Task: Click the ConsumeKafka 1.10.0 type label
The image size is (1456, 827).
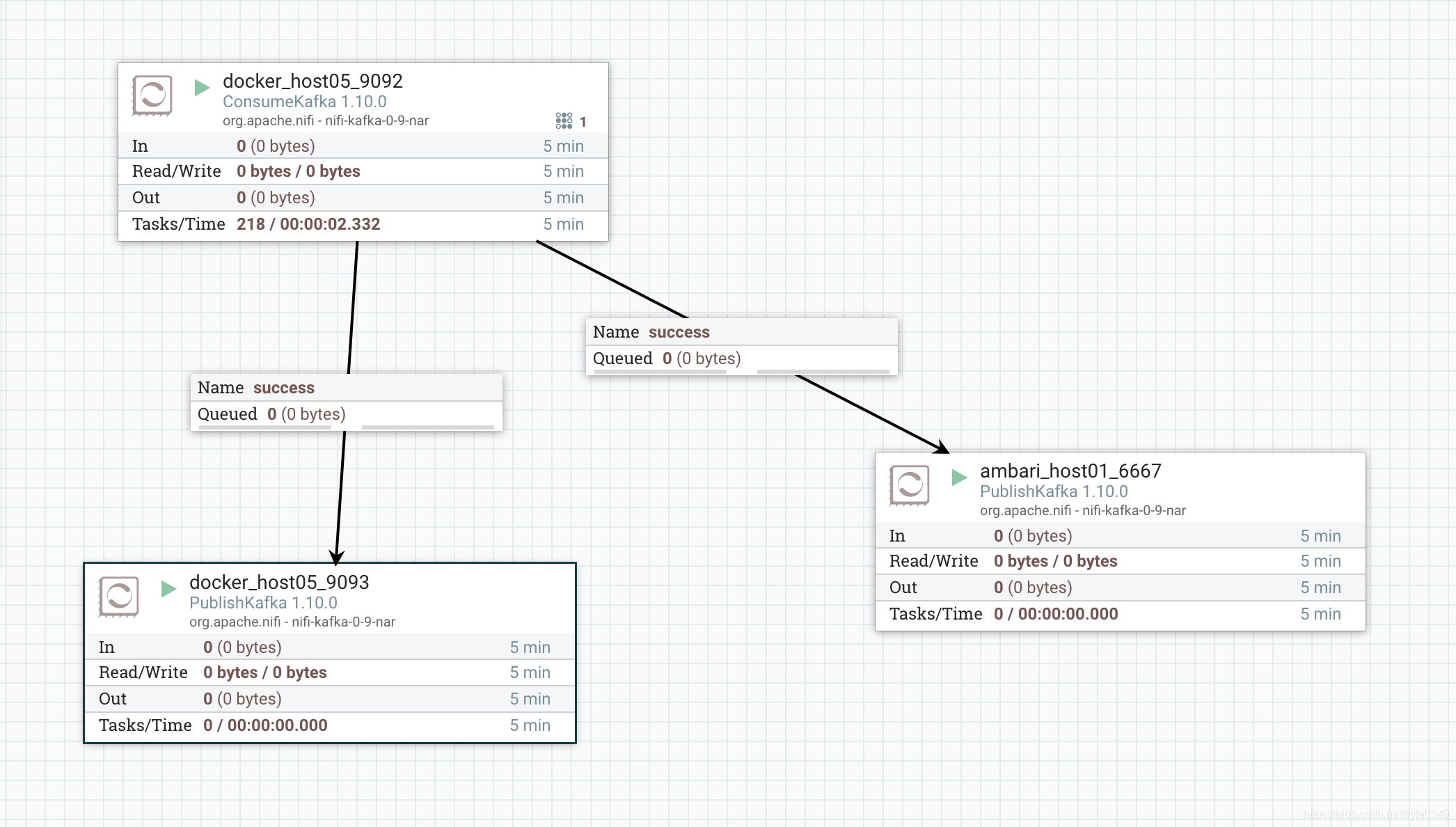Action: click(305, 102)
